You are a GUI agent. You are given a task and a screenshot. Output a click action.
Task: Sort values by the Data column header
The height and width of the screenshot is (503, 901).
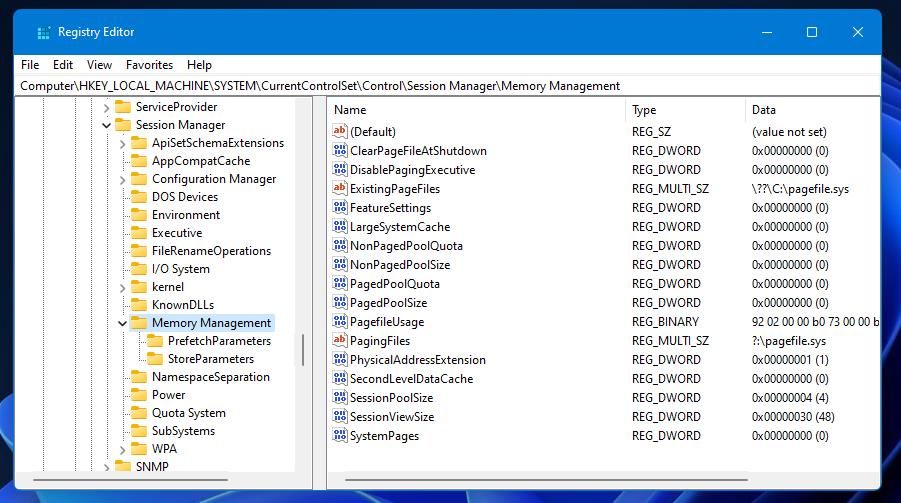pyautogui.click(x=813, y=110)
